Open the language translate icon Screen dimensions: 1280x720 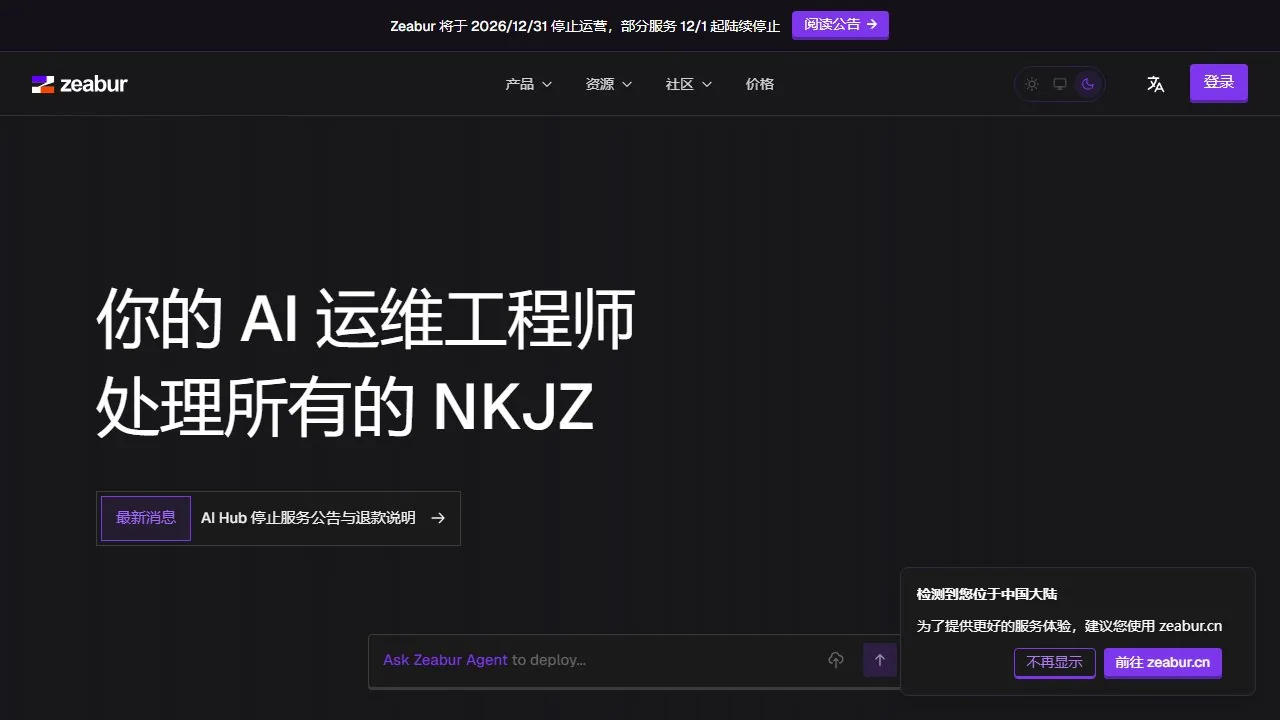point(1155,84)
